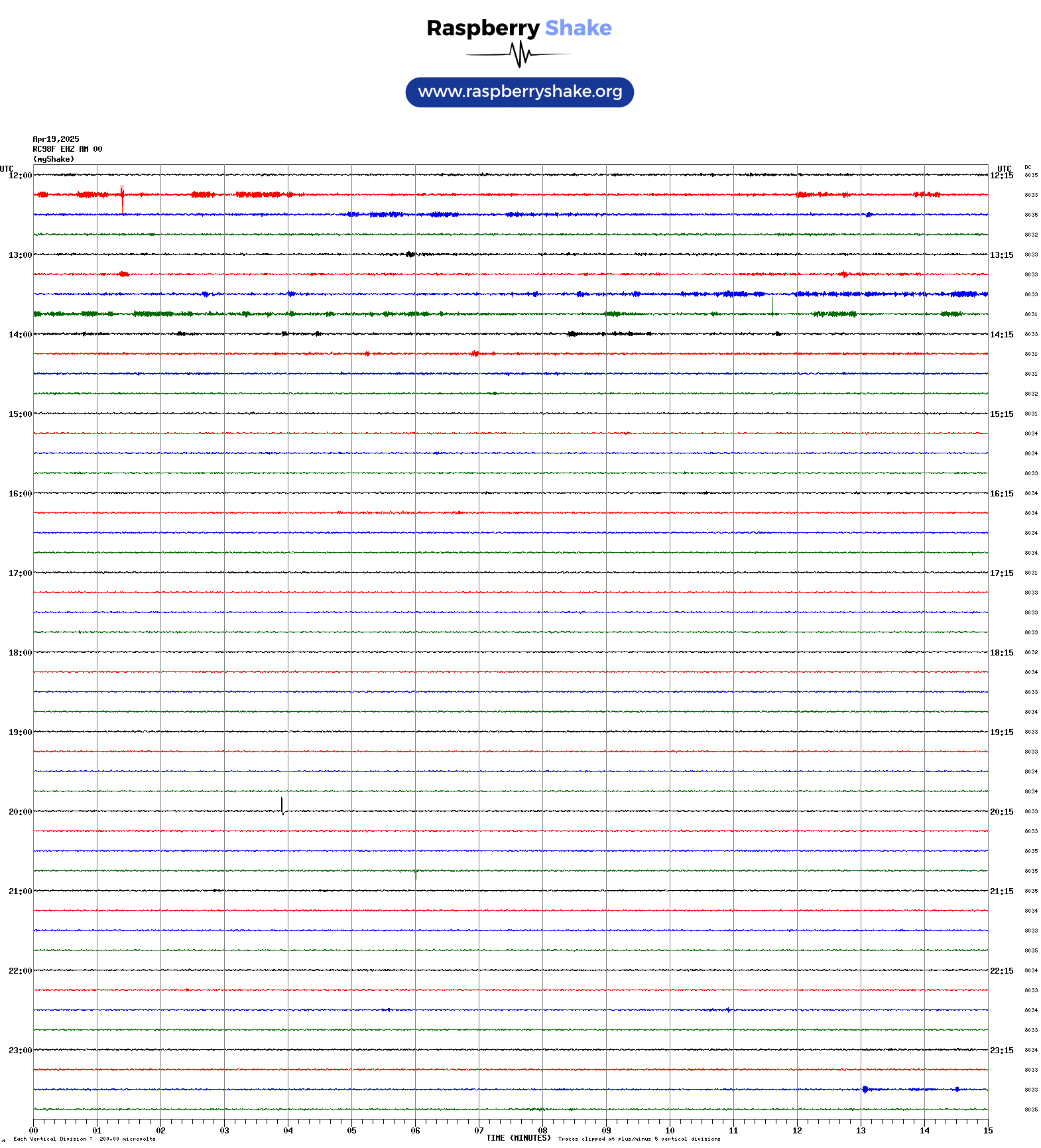Click minute 06 tick label on time axis
Screen dimensions: 1041x1148
[415, 1131]
